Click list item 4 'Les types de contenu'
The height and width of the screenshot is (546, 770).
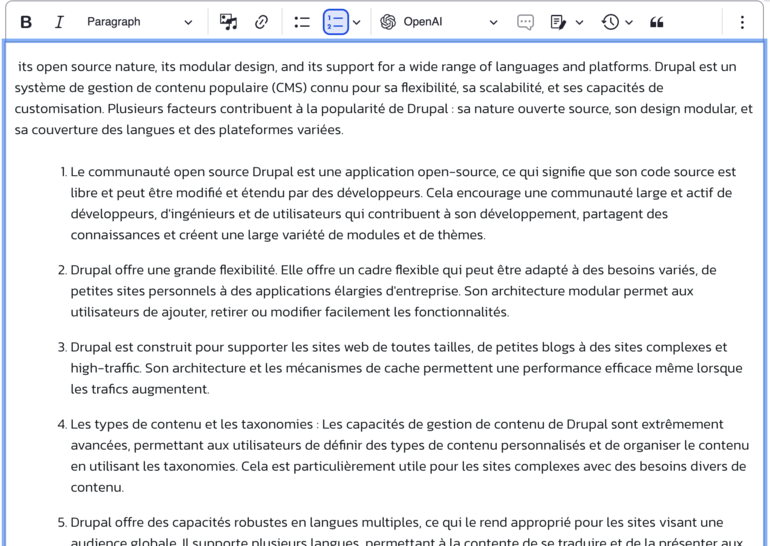[409, 456]
